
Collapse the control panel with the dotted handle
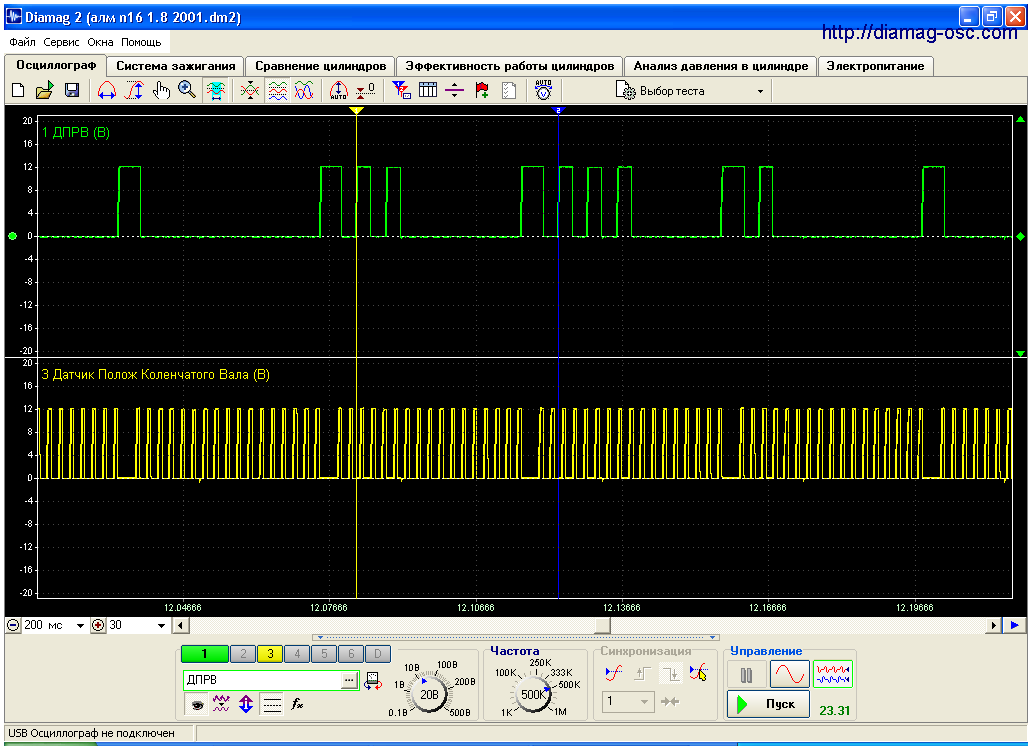(x=515, y=637)
